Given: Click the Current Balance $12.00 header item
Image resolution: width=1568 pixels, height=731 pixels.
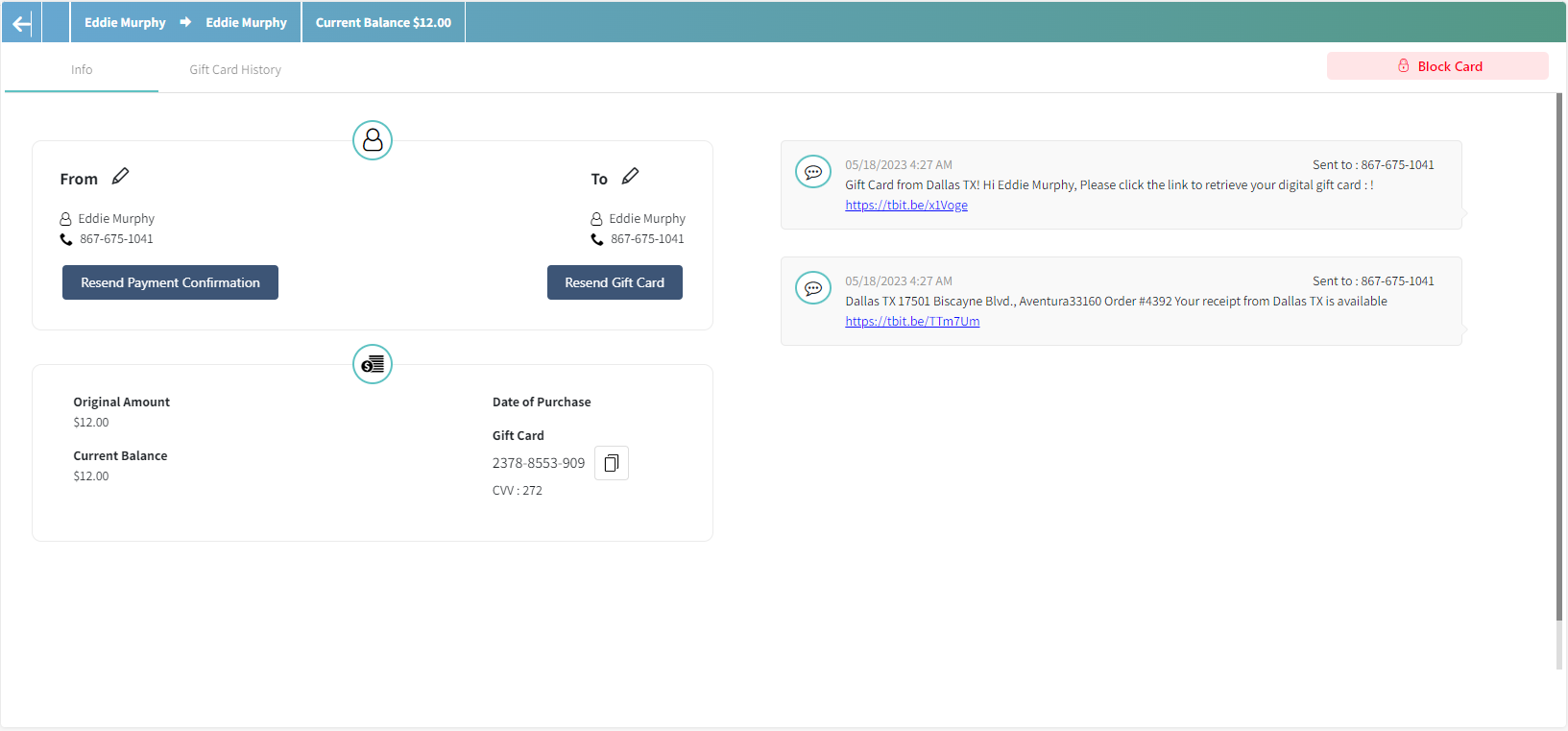Looking at the screenshot, I should [383, 23].
